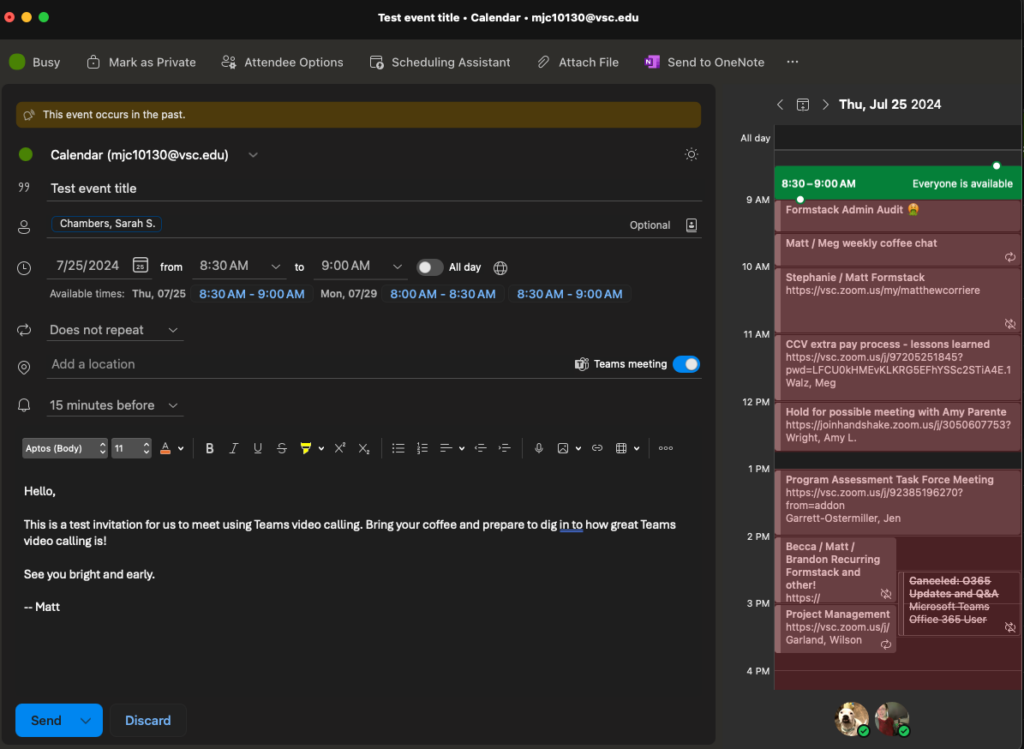Open the Aptos (Body) font dropdown
Image resolution: width=1024 pixels, height=749 pixels.
click(x=65, y=448)
